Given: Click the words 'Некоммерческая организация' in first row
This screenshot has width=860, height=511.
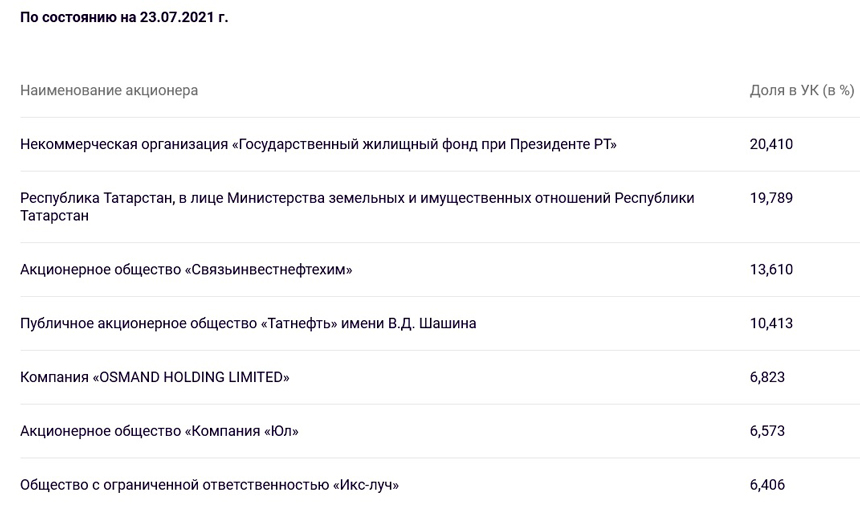Looking at the screenshot, I should (x=123, y=144).
